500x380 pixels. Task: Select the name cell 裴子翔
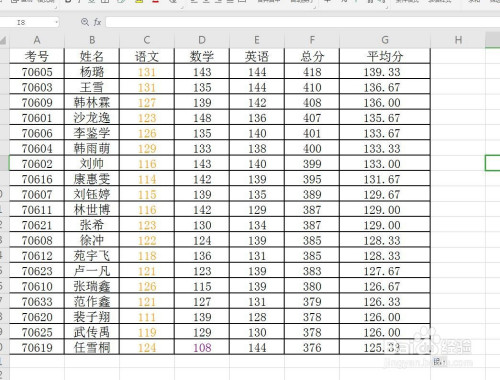click(x=92, y=317)
